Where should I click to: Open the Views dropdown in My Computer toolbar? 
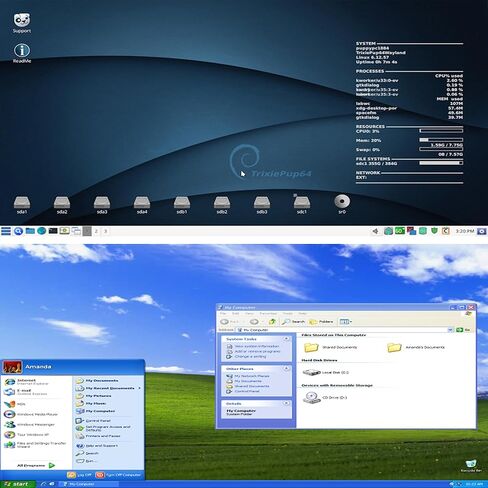(x=345, y=322)
